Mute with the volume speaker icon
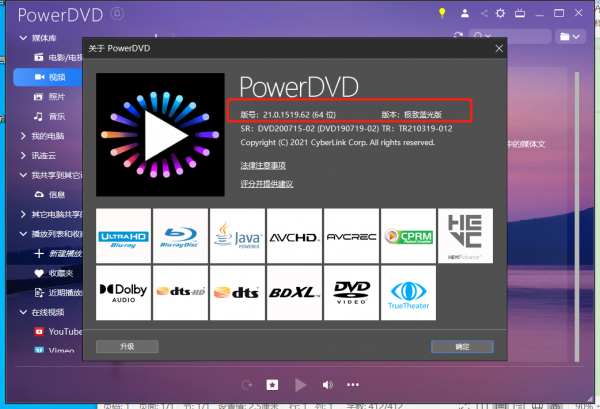The width and height of the screenshot is (600, 409). click(x=328, y=385)
